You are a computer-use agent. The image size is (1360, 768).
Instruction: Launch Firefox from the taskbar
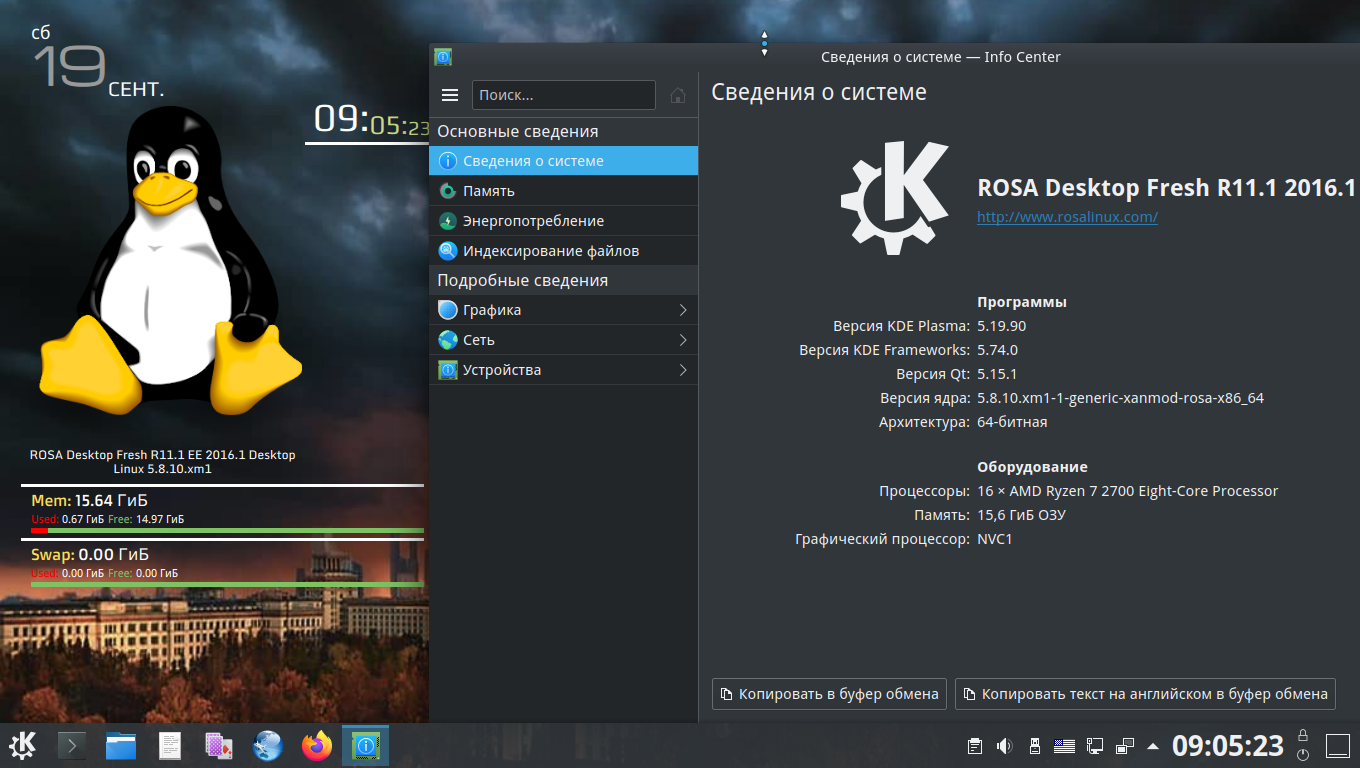[x=317, y=745]
